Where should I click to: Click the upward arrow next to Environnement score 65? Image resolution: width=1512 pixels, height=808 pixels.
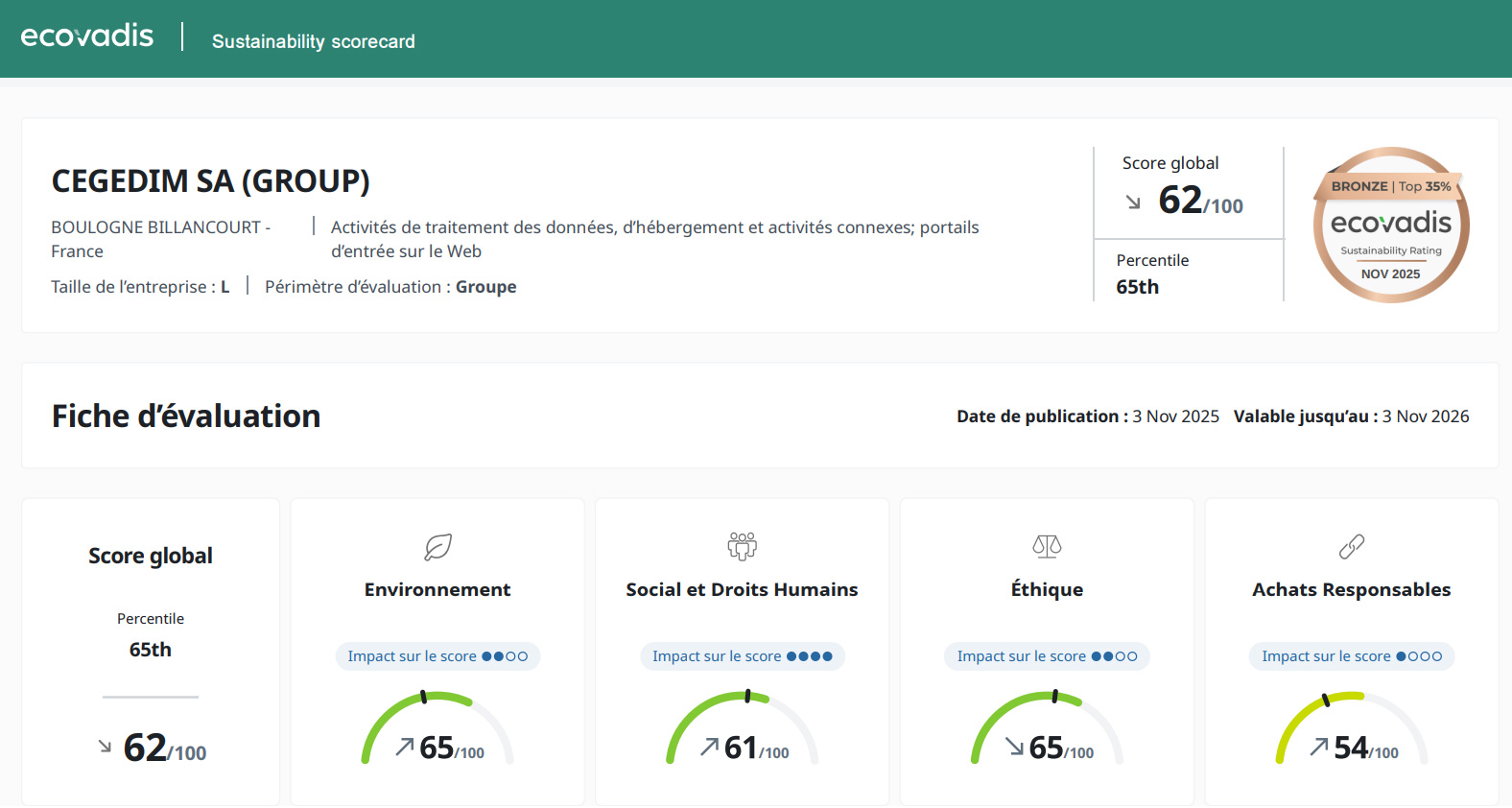405,747
